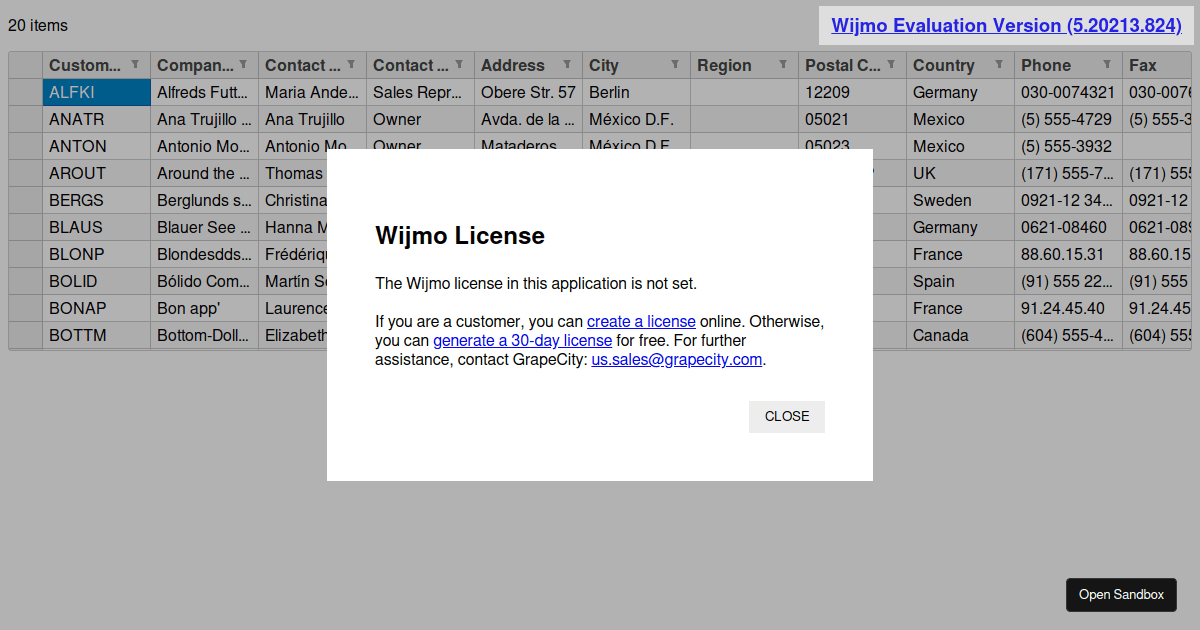Open the City column filter icon
Viewport: 1200px width, 630px height.
pos(675,64)
